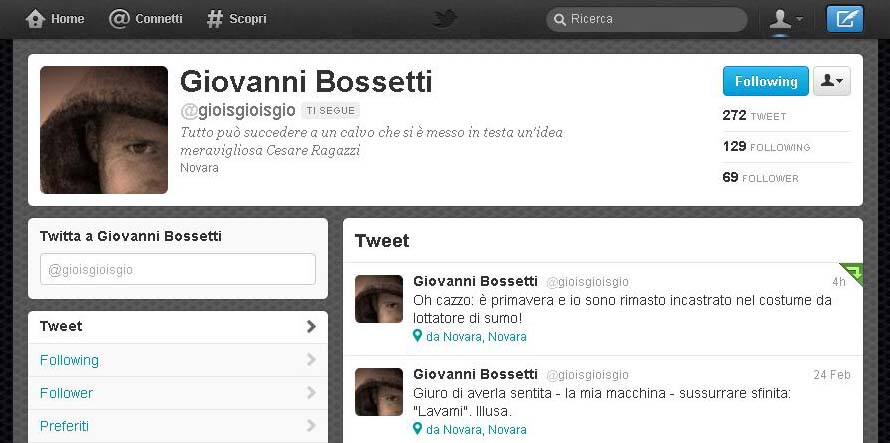
Task: Click the Connetti @ icon
Action: pyautogui.click(x=119, y=19)
